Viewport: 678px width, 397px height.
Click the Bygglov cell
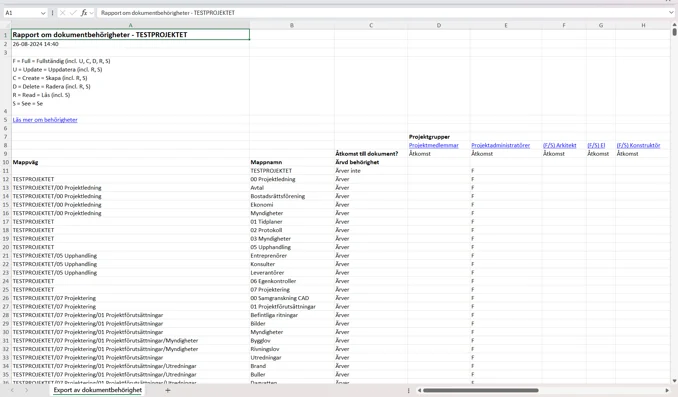point(291,340)
